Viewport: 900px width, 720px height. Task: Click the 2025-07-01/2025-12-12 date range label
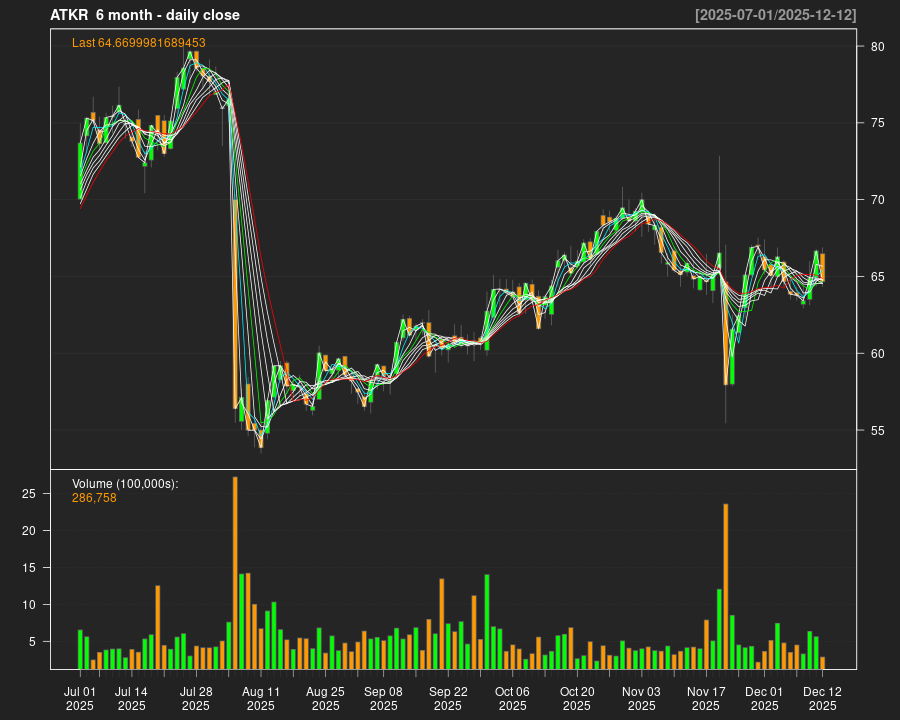coord(775,15)
